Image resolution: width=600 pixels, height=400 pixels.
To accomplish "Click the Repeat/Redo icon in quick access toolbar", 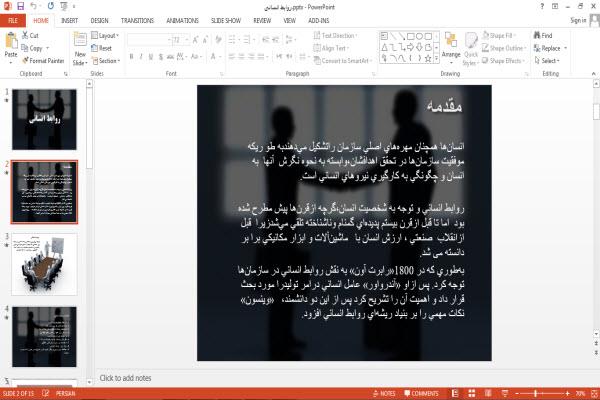I will (x=51, y=6).
